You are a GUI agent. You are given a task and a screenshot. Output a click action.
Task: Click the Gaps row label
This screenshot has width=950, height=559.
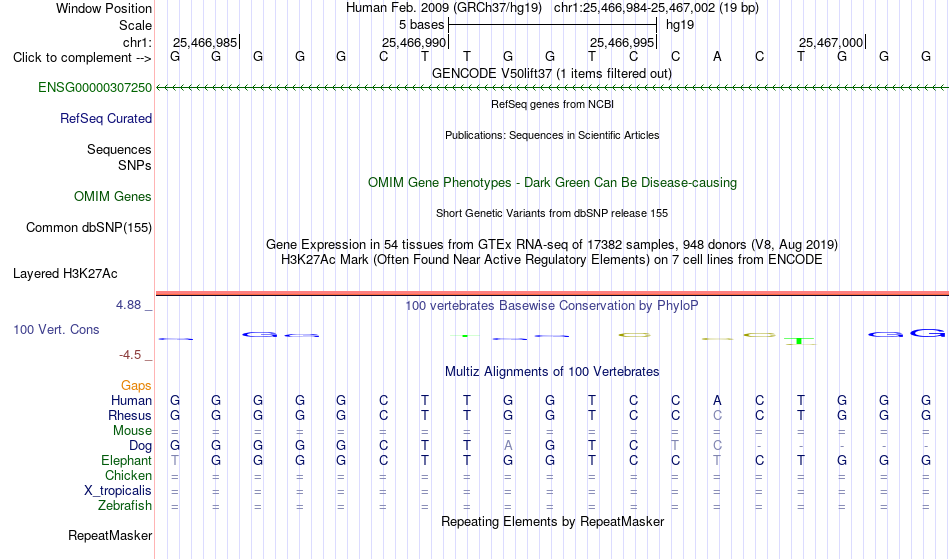click(x=136, y=386)
